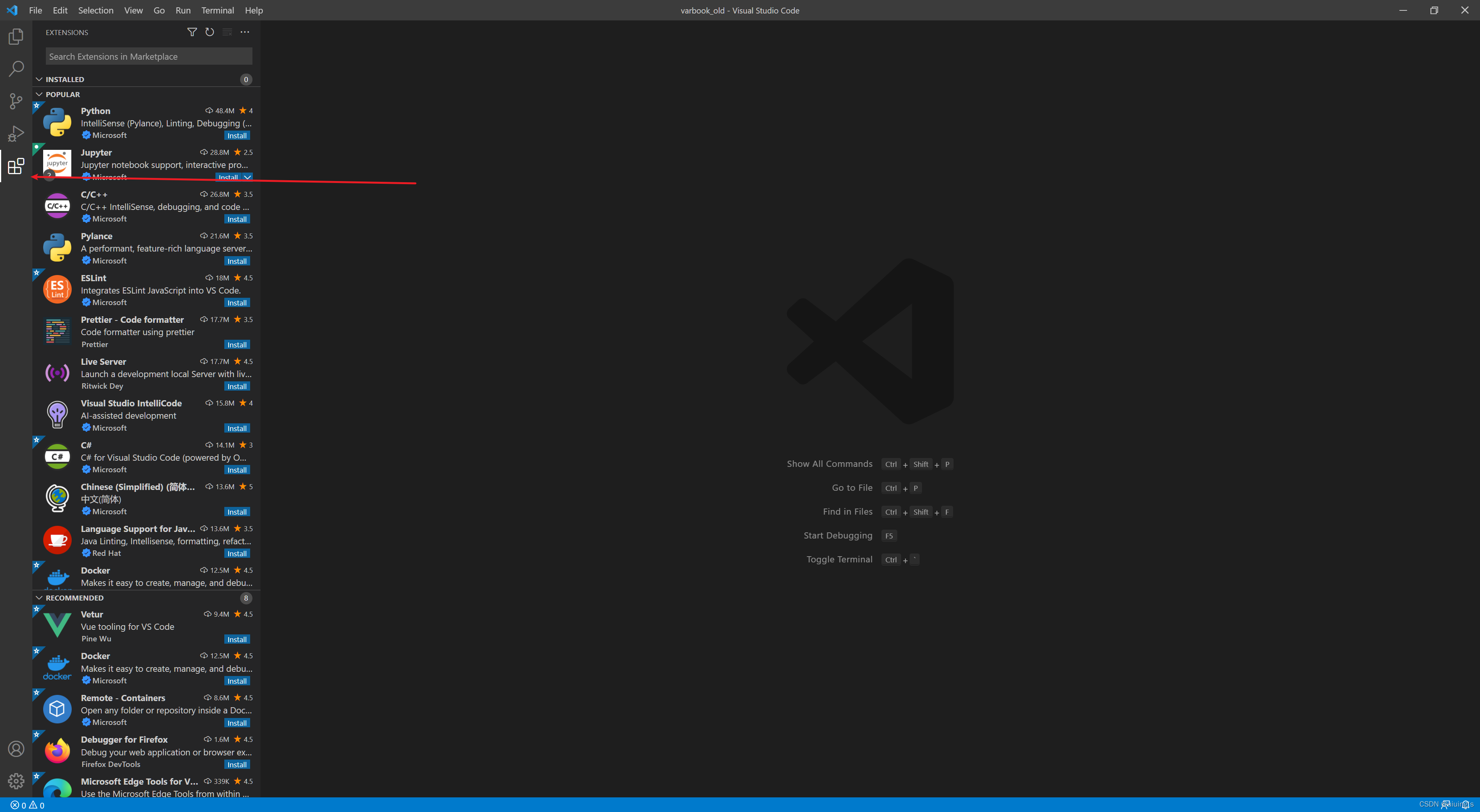The width and height of the screenshot is (1480, 812).
Task: Install Chinese (Simplified) language pack
Action: [x=237, y=512]
